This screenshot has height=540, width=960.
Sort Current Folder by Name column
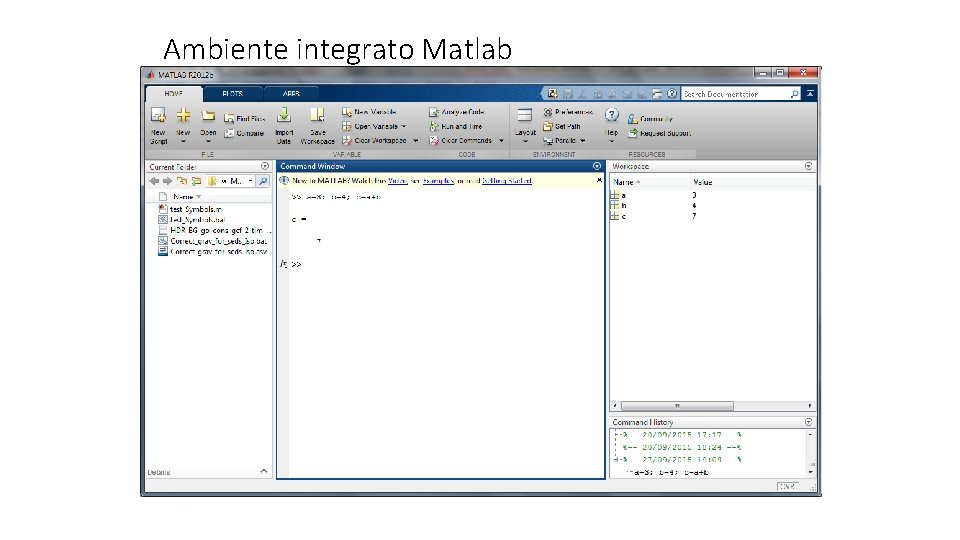tap(187, 197)
